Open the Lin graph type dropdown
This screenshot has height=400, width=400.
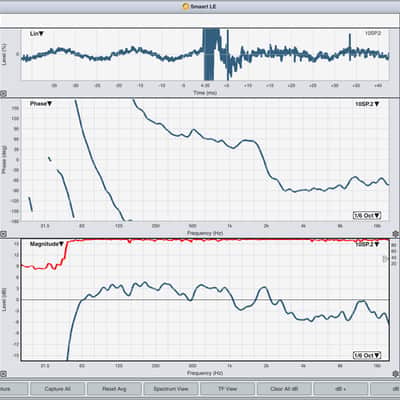click(37, 34)
